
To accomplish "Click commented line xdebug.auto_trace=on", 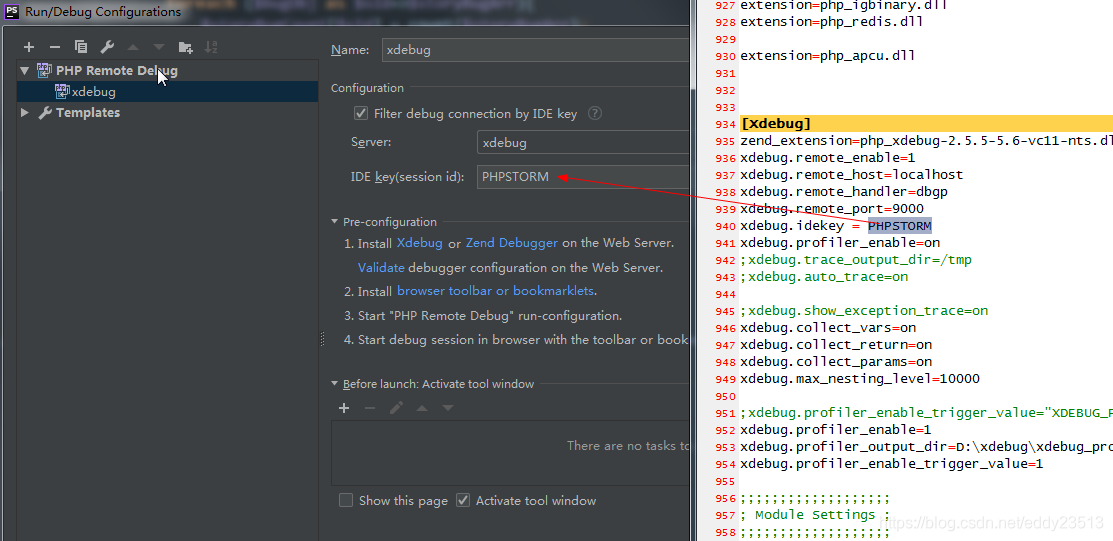I will (x=823, y=277).
